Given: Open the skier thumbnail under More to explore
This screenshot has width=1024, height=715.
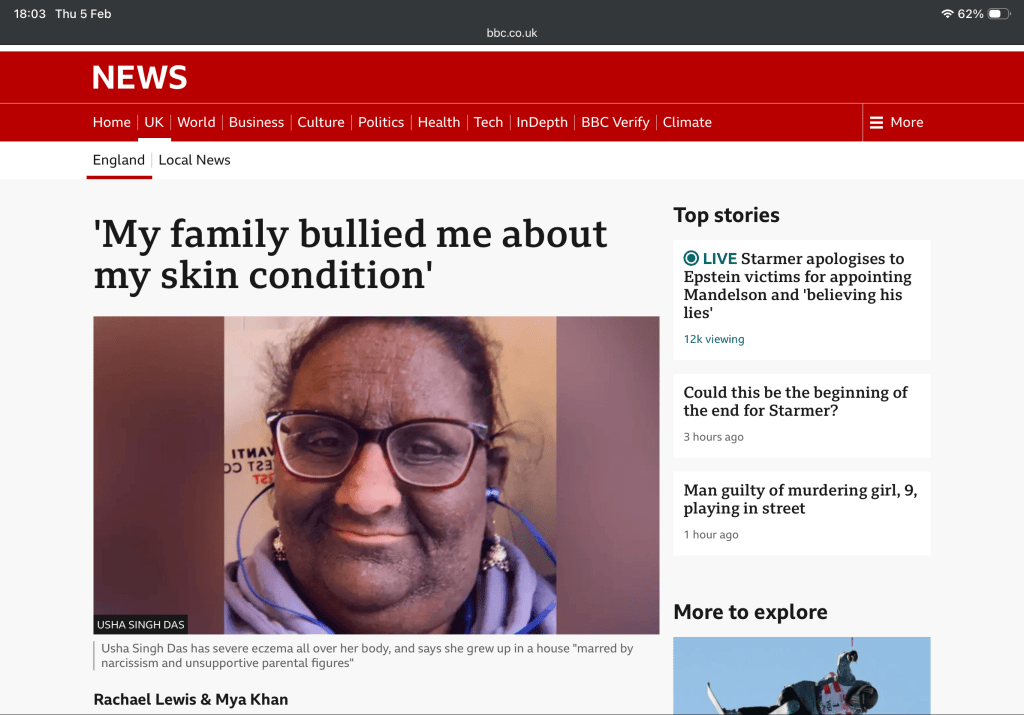Looking at the screenshot, I should click(801, 676).
